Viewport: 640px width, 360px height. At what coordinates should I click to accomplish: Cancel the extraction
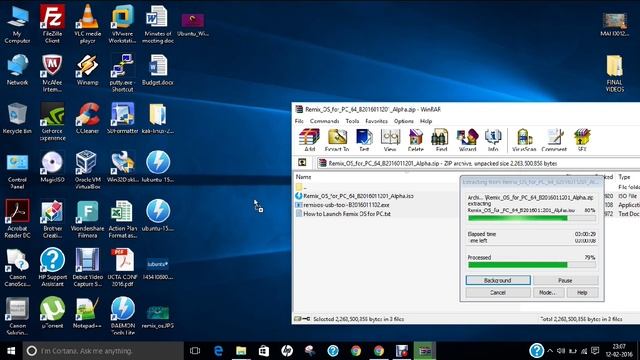[498, 293]
